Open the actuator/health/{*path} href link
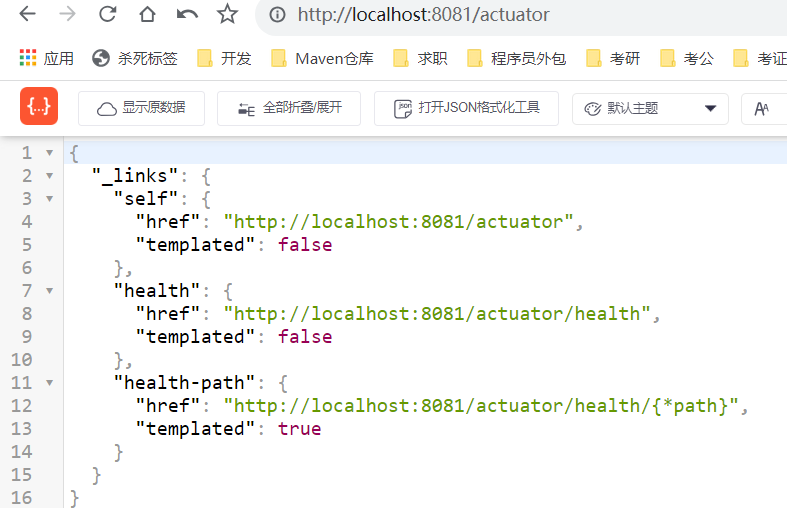This screenshot has width=787, height=508. 481,406
